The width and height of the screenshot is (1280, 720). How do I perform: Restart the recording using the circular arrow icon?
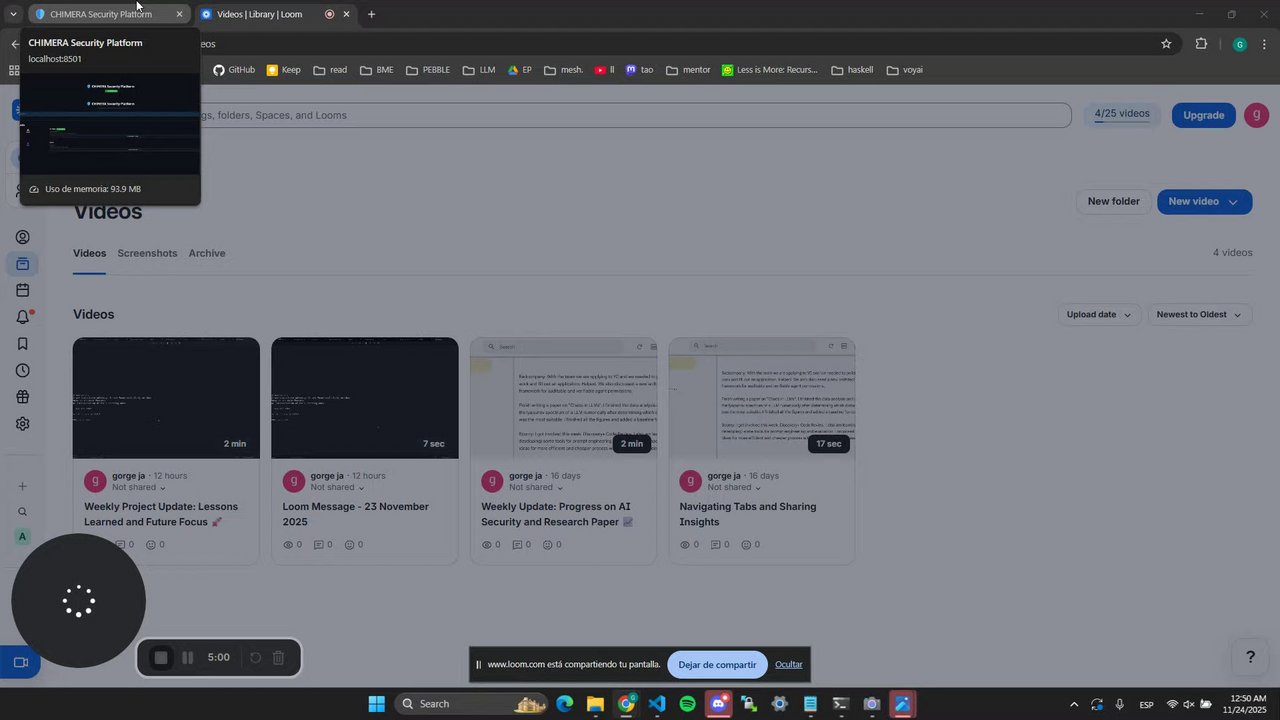[255, 657]
